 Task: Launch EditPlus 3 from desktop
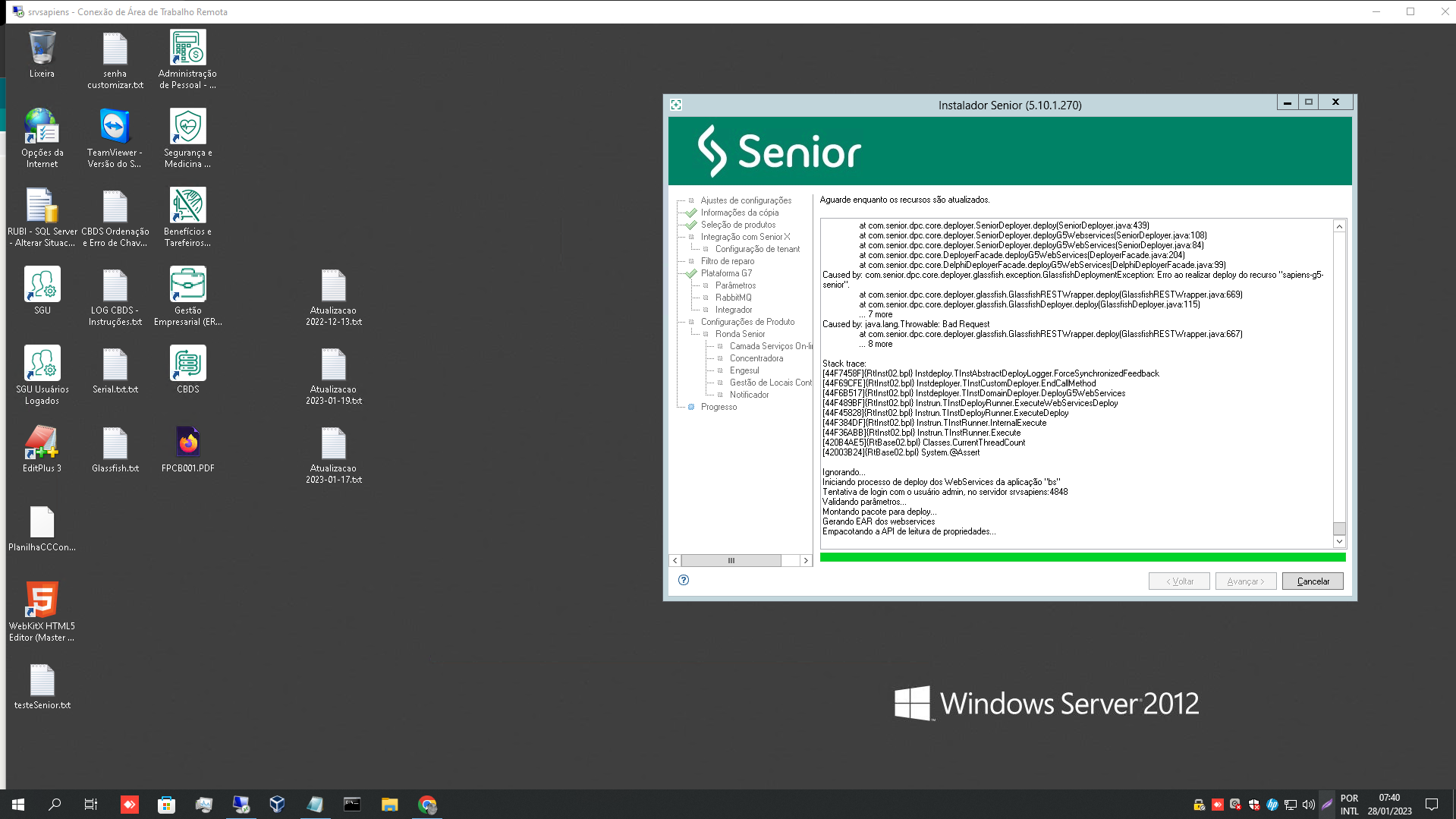pos(42,449)
